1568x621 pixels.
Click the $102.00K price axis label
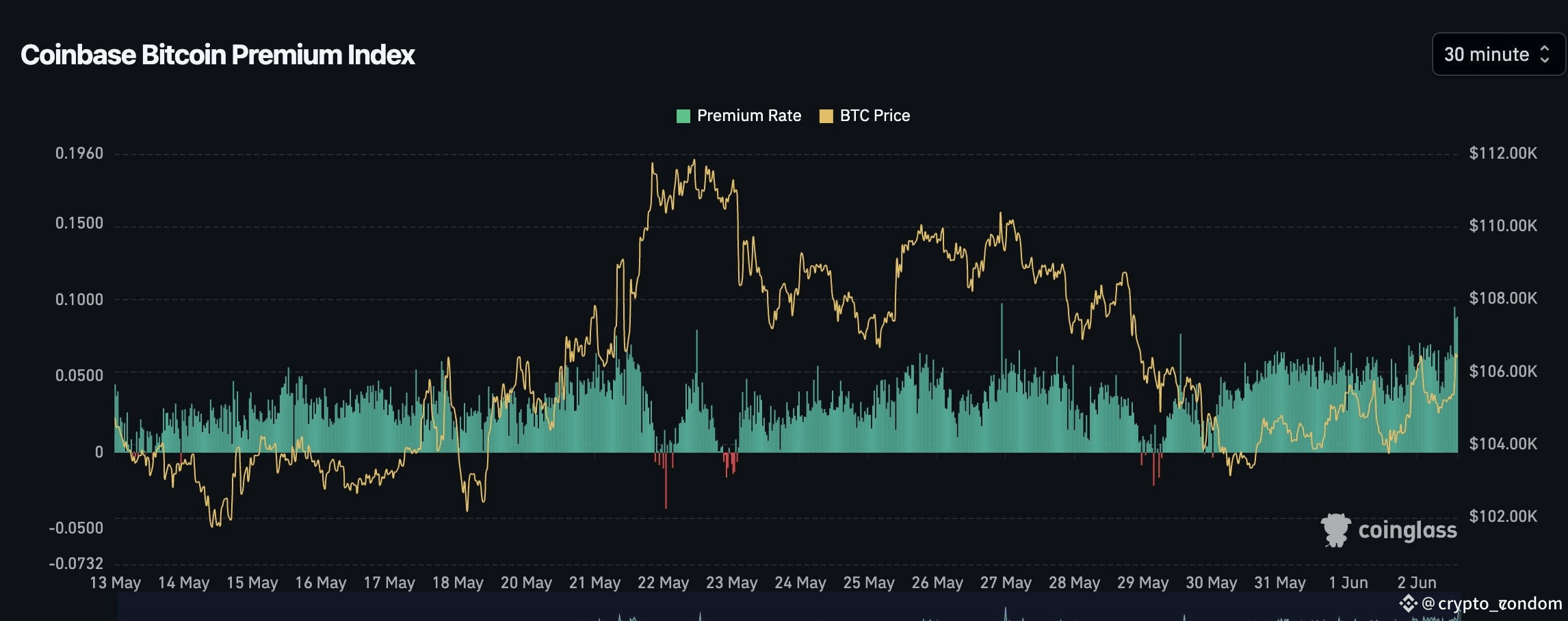[x=1503, y=516]
